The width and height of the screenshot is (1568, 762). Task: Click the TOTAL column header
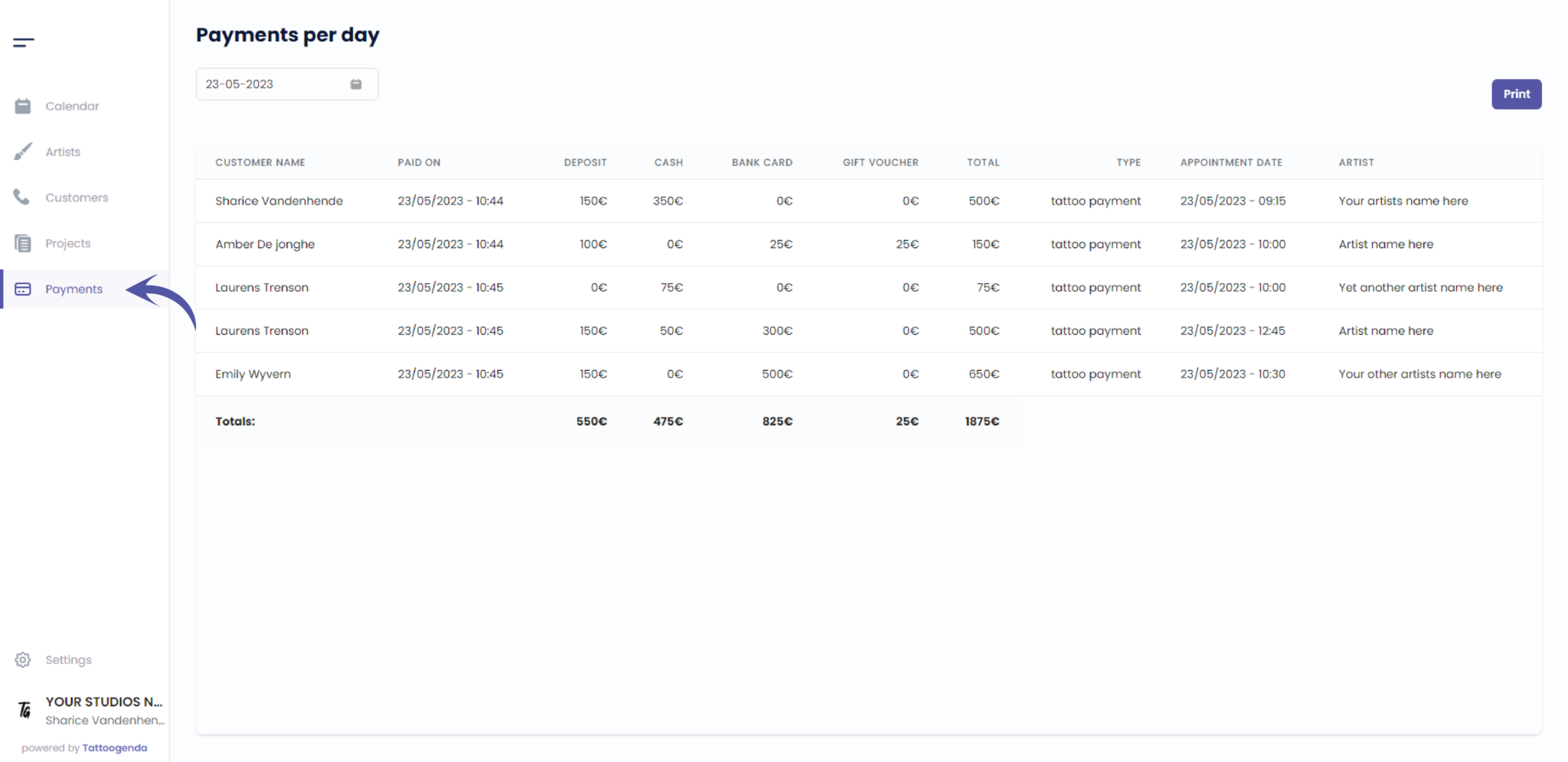tap(983, 162)
